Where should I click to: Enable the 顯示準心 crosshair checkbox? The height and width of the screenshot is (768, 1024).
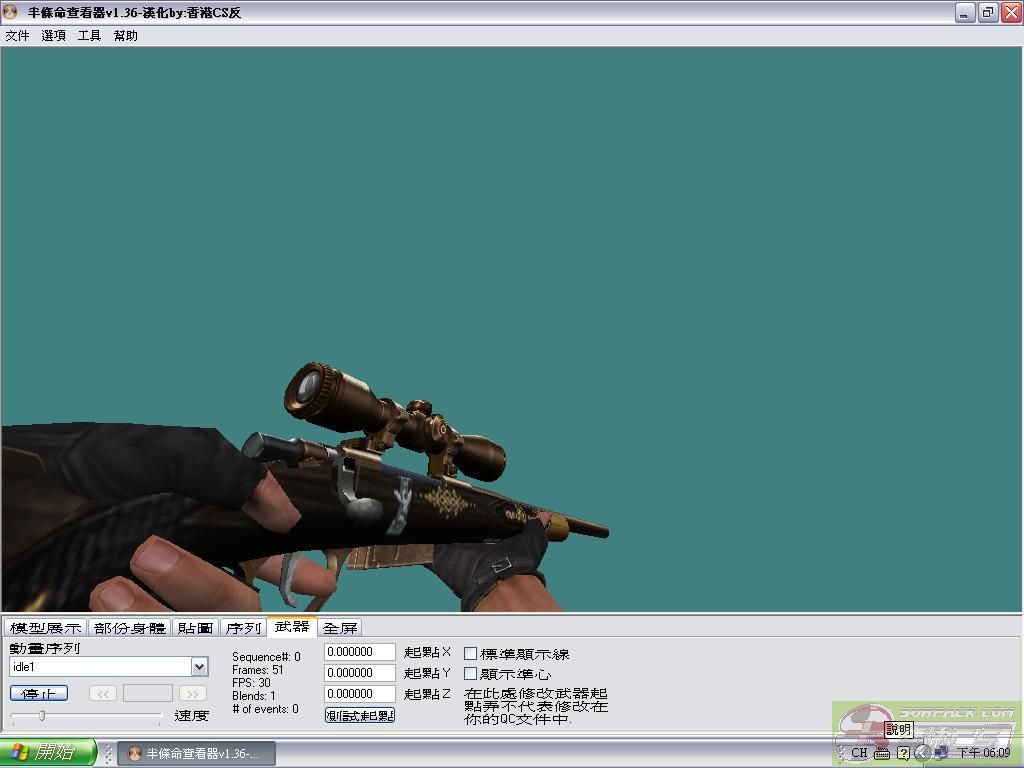pyautogui.click(x=471, y=674)
